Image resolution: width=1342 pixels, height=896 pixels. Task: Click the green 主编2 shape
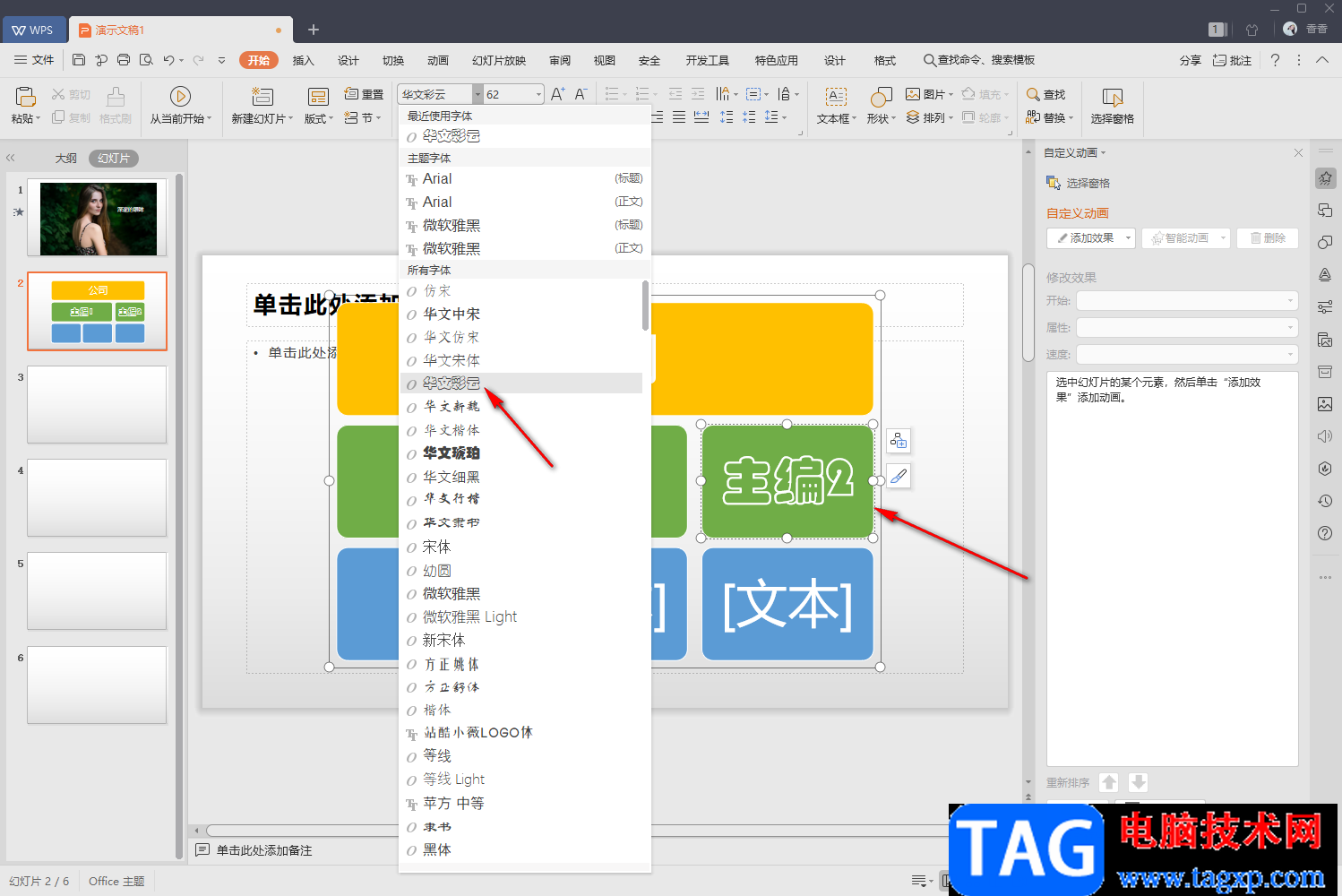coord(787,481)
